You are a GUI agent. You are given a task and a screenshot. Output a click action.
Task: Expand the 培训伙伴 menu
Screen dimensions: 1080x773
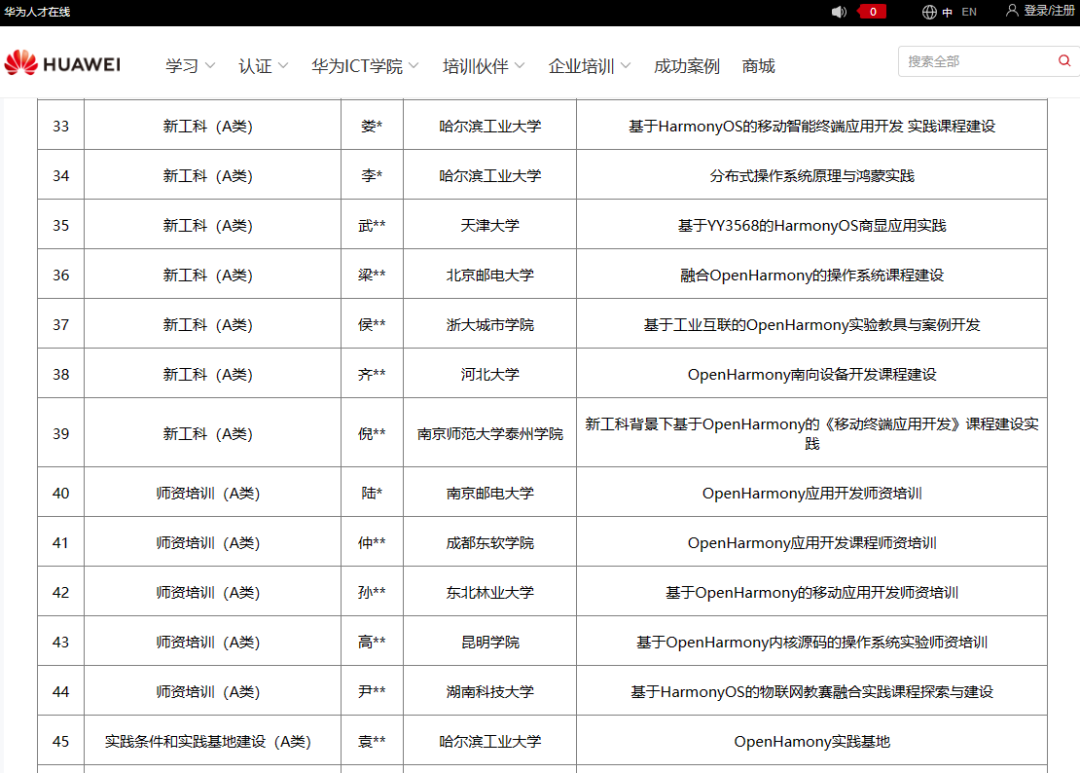[x=484, y=66]
